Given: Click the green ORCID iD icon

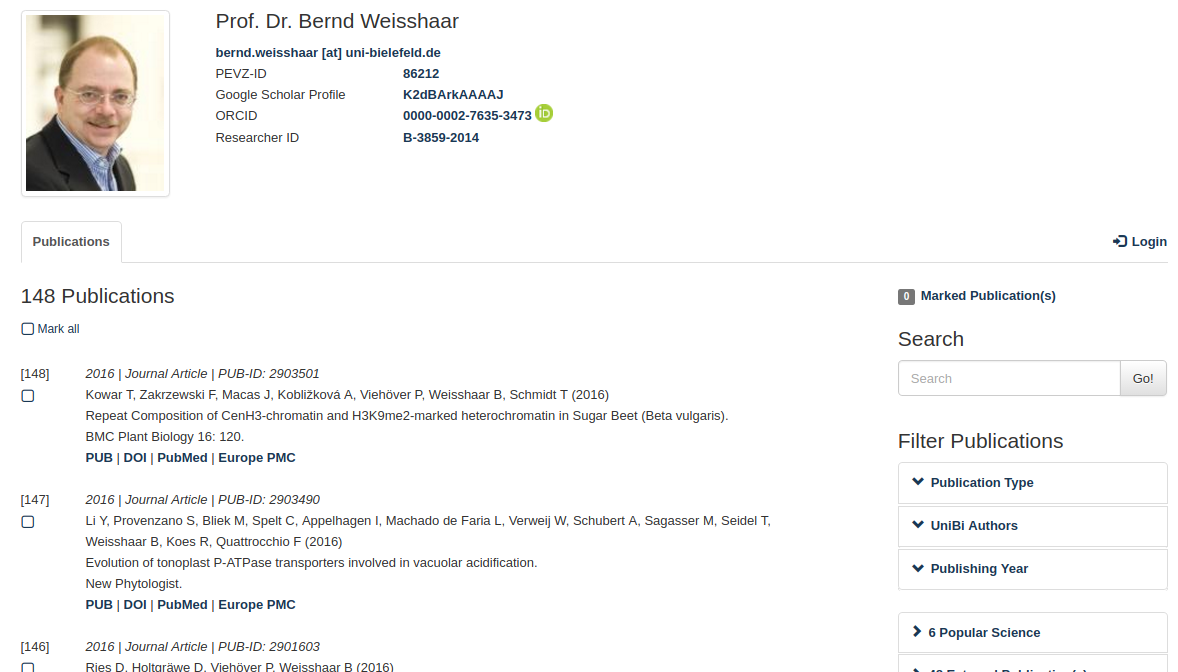Looking at the screenshot, I should 544,114.
